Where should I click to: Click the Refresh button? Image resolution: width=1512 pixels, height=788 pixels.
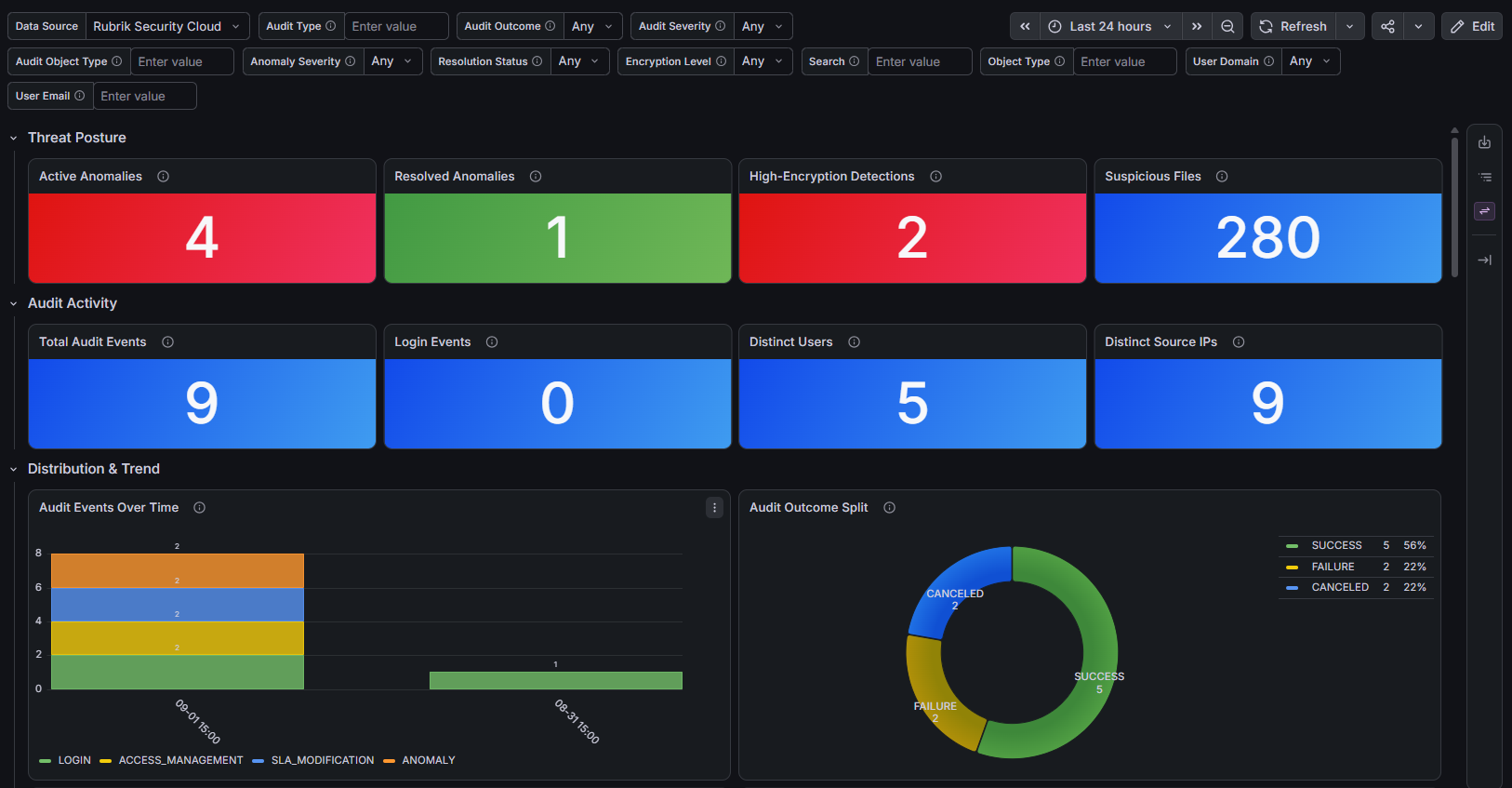(1293, 26)
